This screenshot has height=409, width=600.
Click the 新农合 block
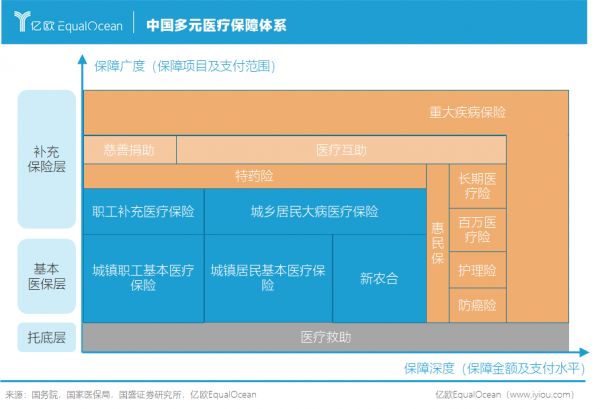pyautogui.click(x=378, y=277)
